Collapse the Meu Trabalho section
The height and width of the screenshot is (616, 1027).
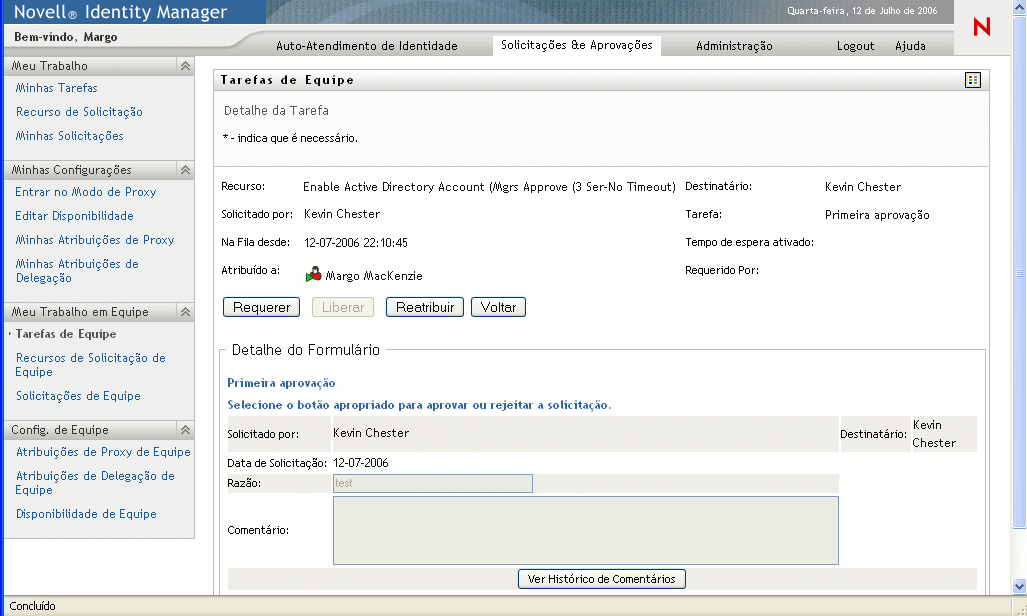pos(185,66)
